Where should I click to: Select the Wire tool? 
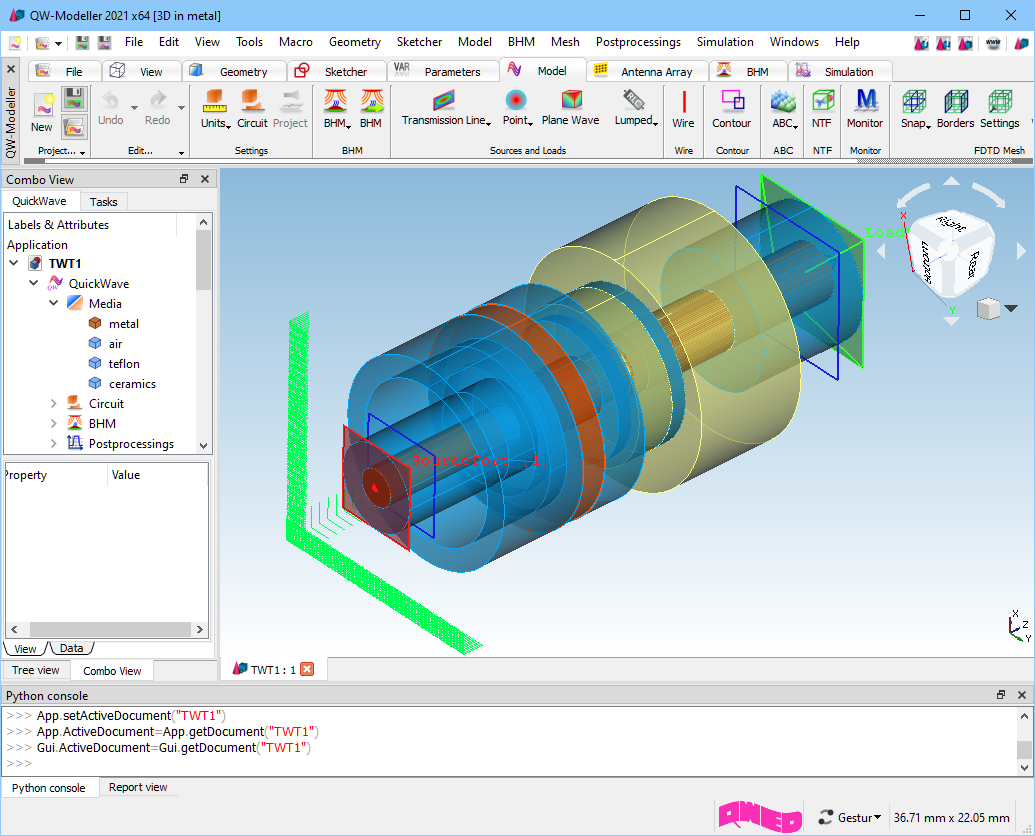point(683,109)
